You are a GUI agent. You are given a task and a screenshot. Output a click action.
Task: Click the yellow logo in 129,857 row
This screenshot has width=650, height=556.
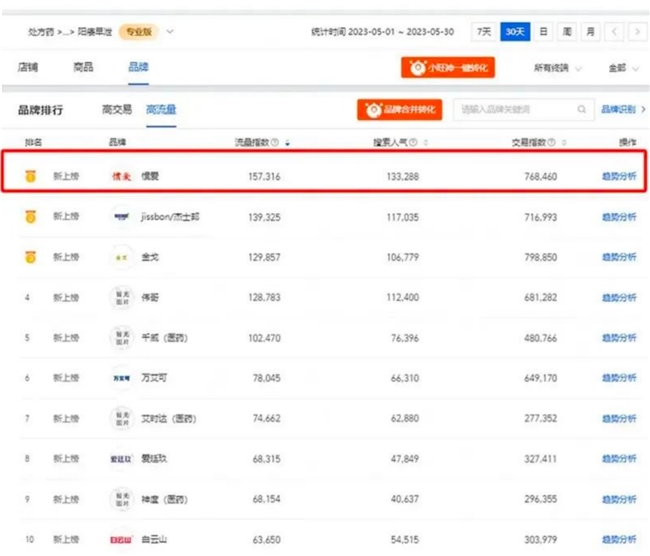121,257
